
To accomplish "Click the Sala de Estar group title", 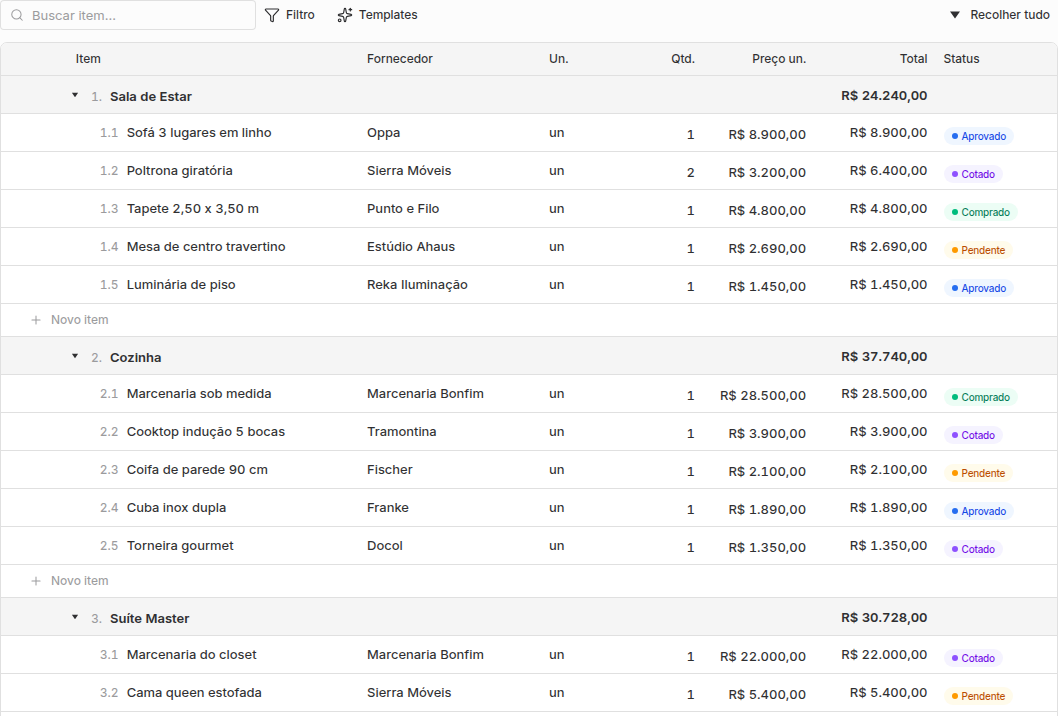I will click(150, 97).
